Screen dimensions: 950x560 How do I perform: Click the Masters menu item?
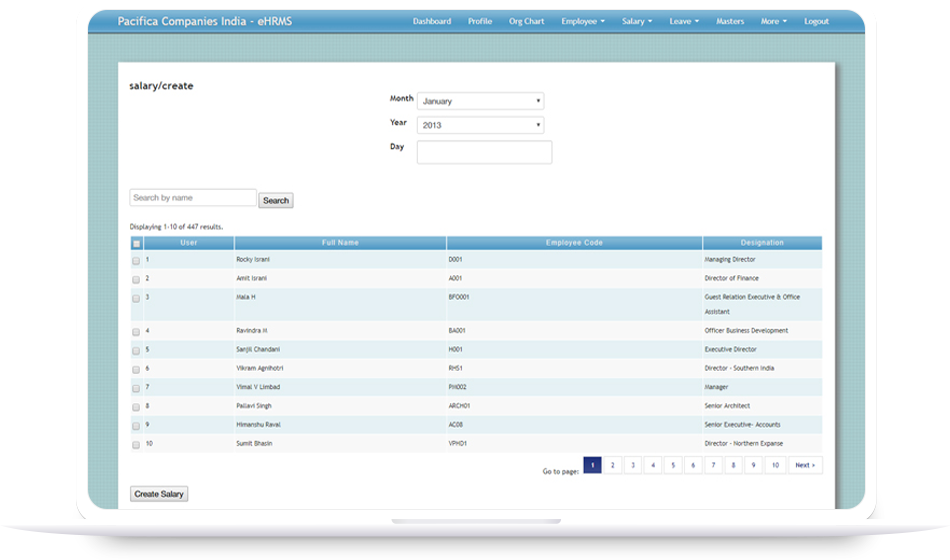tap(730, 21)
